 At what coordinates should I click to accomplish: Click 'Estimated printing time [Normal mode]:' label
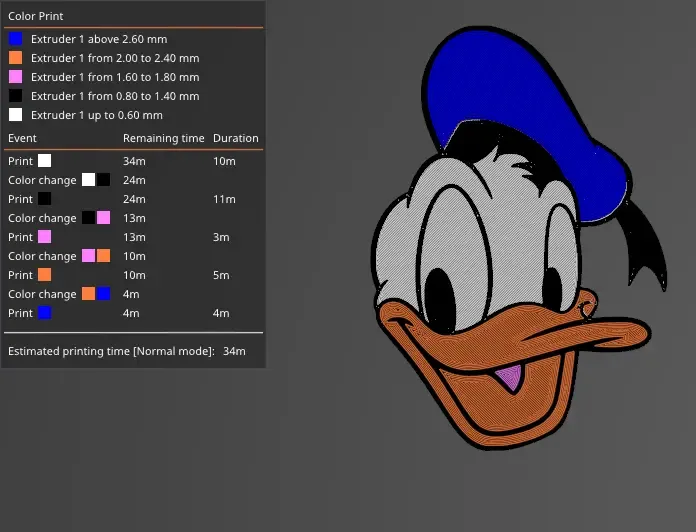coord(111,351)
